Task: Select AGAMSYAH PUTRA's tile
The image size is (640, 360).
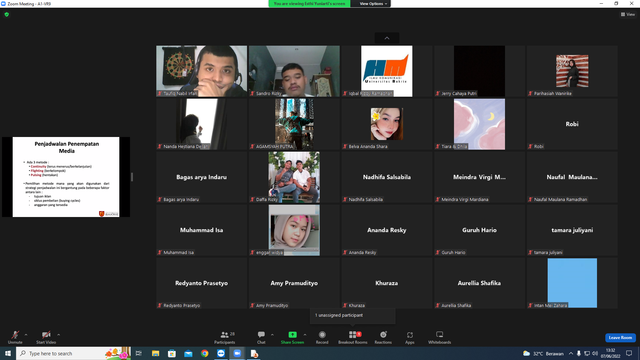Action: pyautogui.click(x=294, y=124)
